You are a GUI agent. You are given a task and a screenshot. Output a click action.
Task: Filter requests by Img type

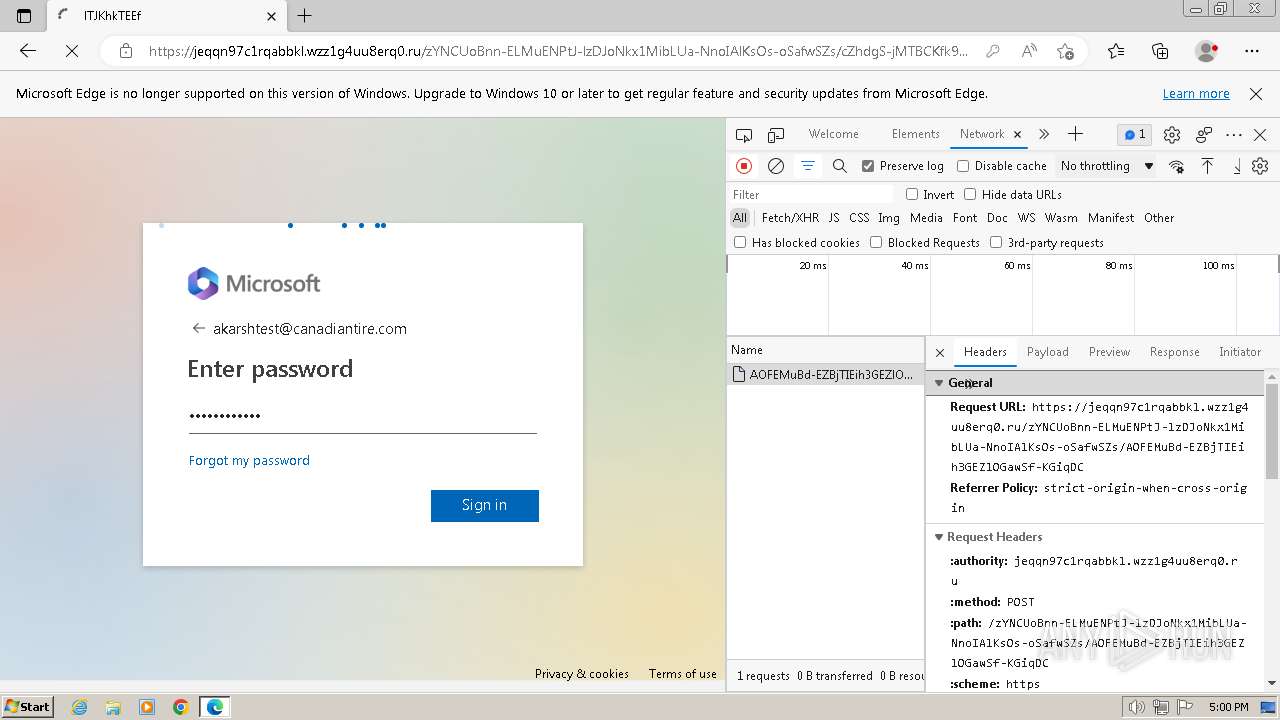point(889,218)
